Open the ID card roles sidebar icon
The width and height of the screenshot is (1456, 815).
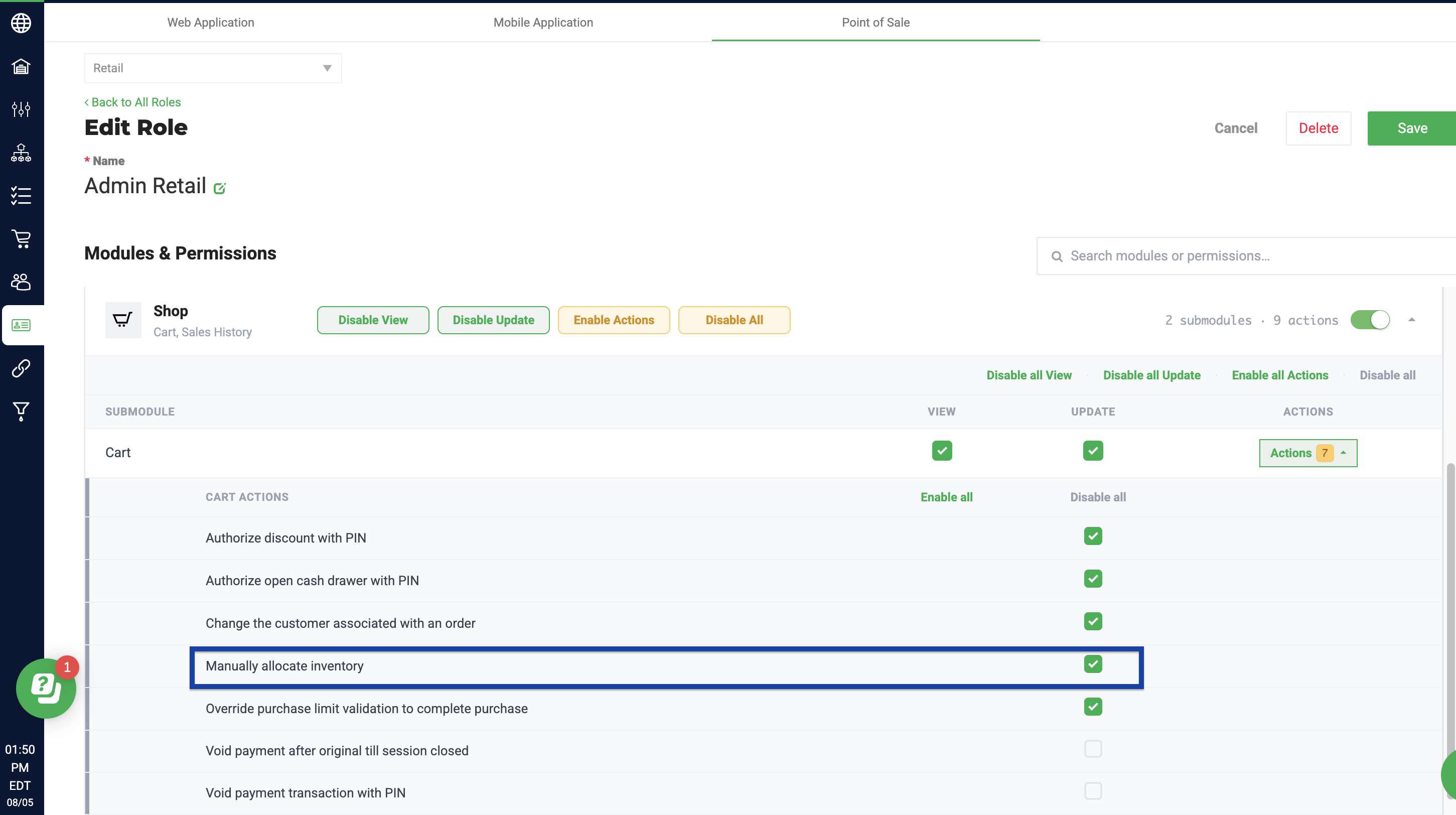[x=21, y=325]
